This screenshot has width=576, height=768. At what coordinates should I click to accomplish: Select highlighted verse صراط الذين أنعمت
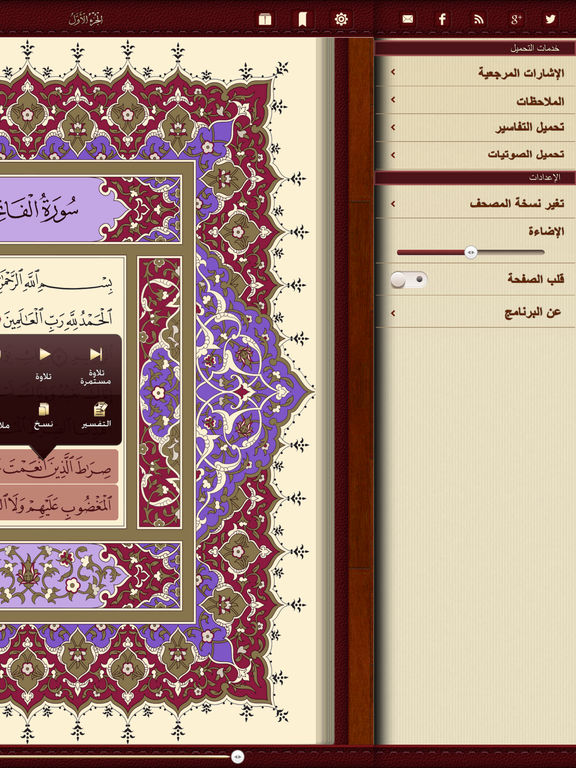(x=59, y=467)
